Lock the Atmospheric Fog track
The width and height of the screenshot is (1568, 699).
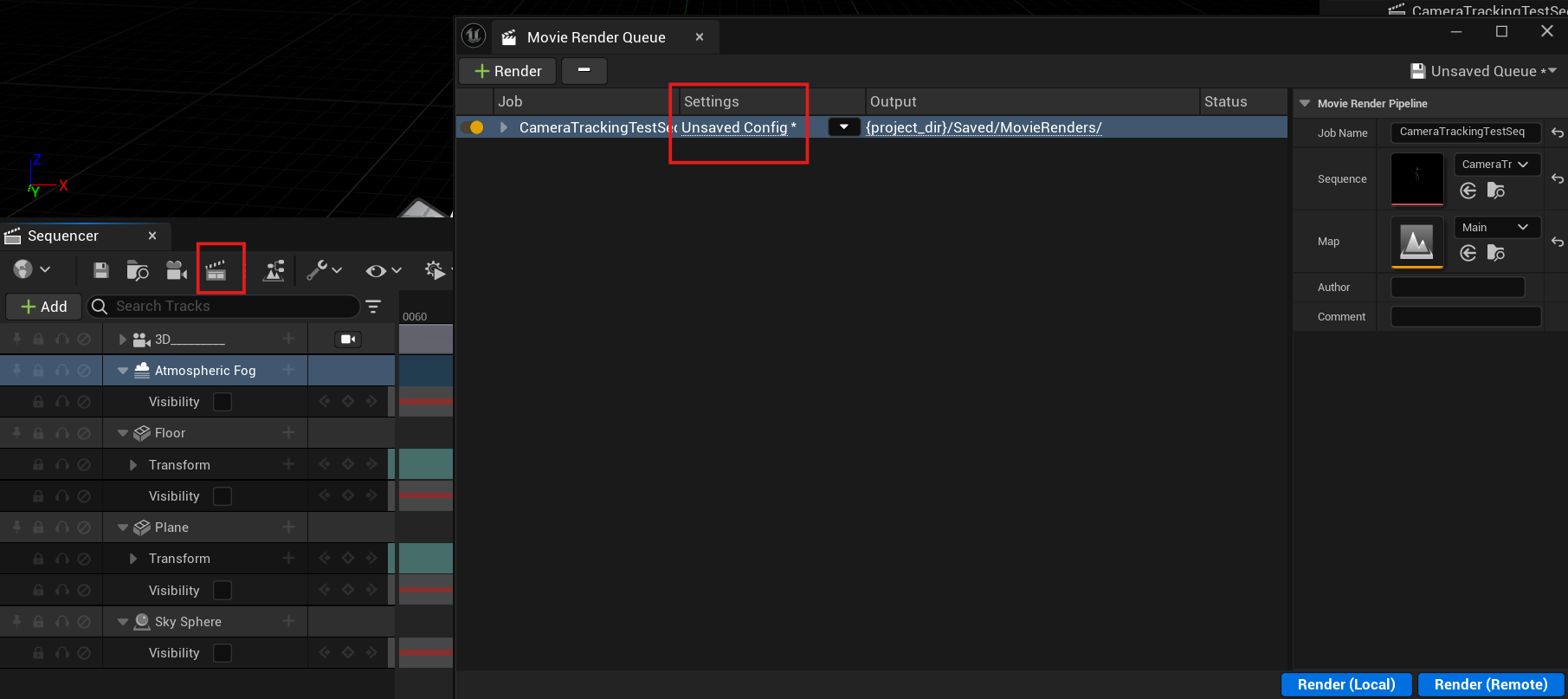pos(38,371)
